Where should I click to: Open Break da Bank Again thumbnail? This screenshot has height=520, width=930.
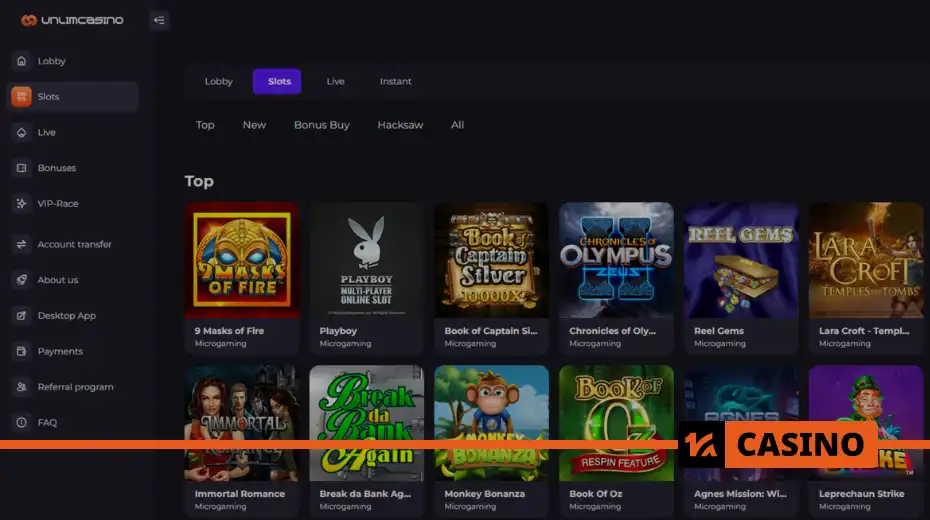pos(367,423)
